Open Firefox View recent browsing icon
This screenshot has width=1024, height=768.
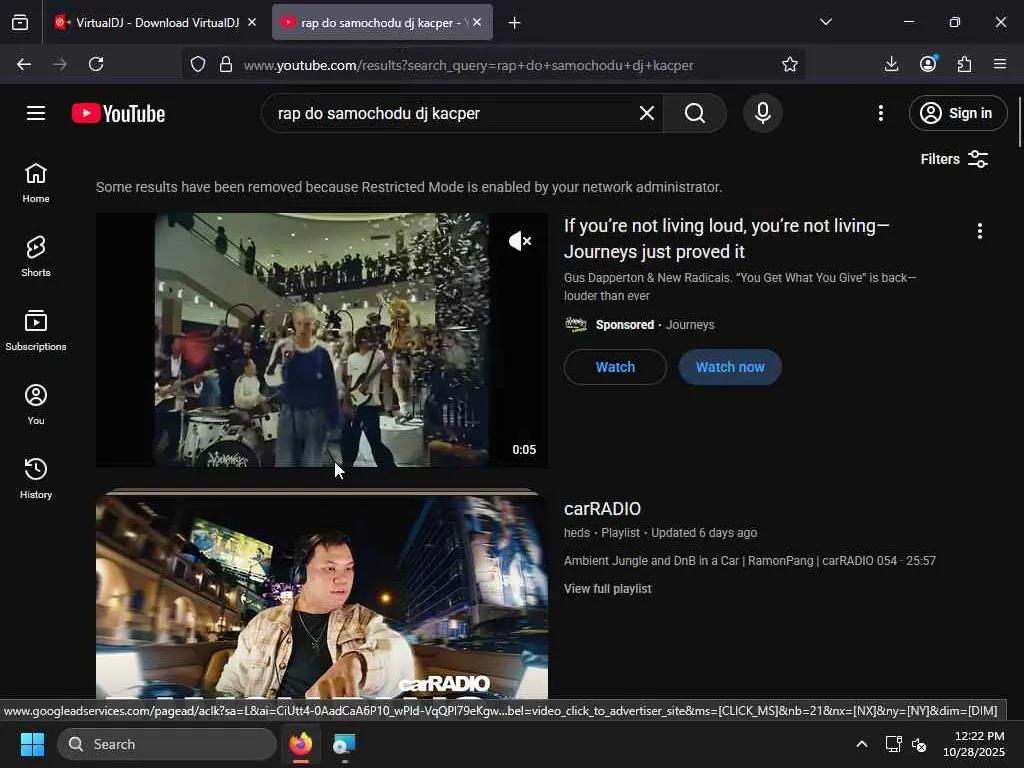click(x=20, y=23)
